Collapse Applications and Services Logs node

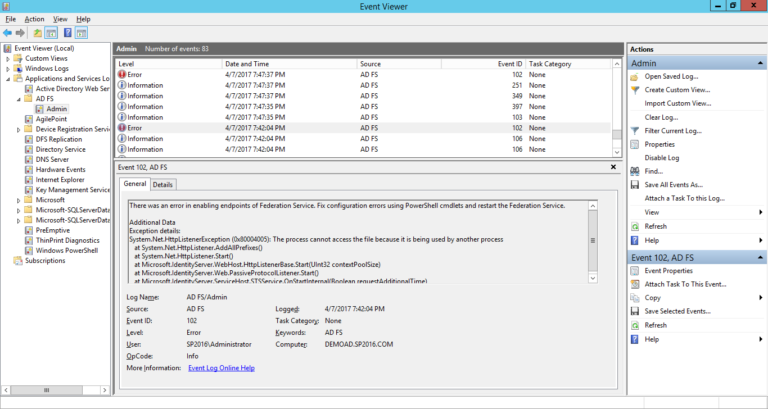pos(8,79)
